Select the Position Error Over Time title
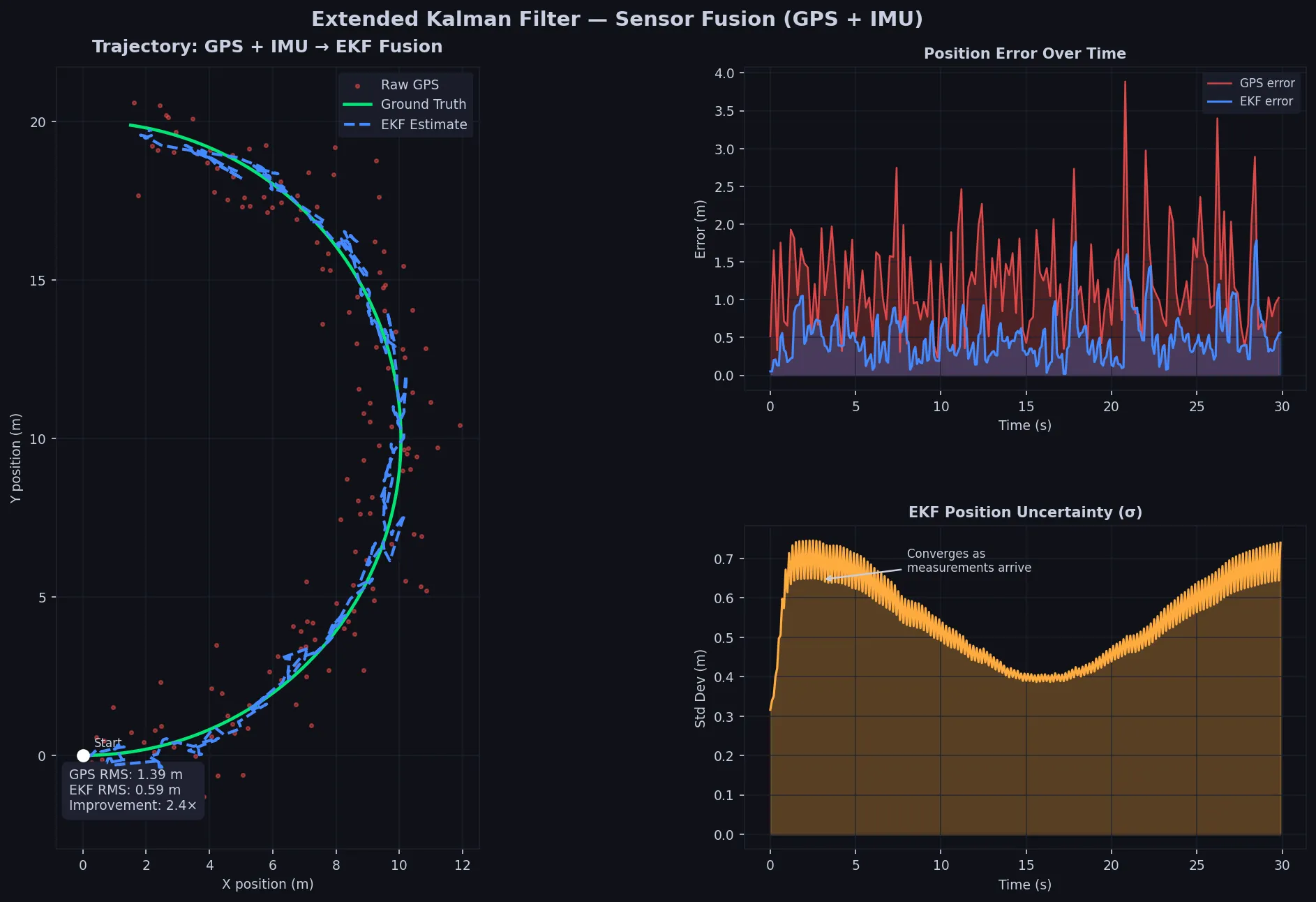Image resolution: width=1316 pixels, height=902 pixels. (x=1025, y=53)
